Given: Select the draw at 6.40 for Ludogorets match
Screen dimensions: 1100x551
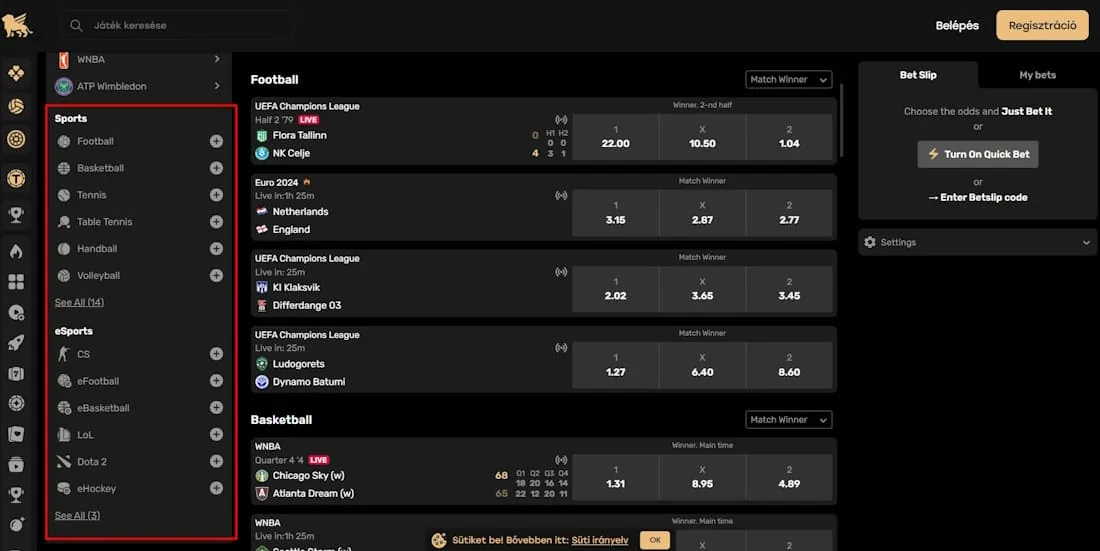Looking at the screenshot, I should [702, 366].
